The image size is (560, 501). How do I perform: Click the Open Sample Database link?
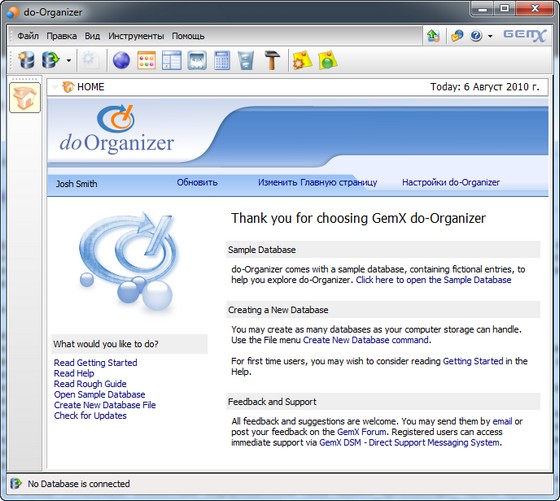pos(100,394)
